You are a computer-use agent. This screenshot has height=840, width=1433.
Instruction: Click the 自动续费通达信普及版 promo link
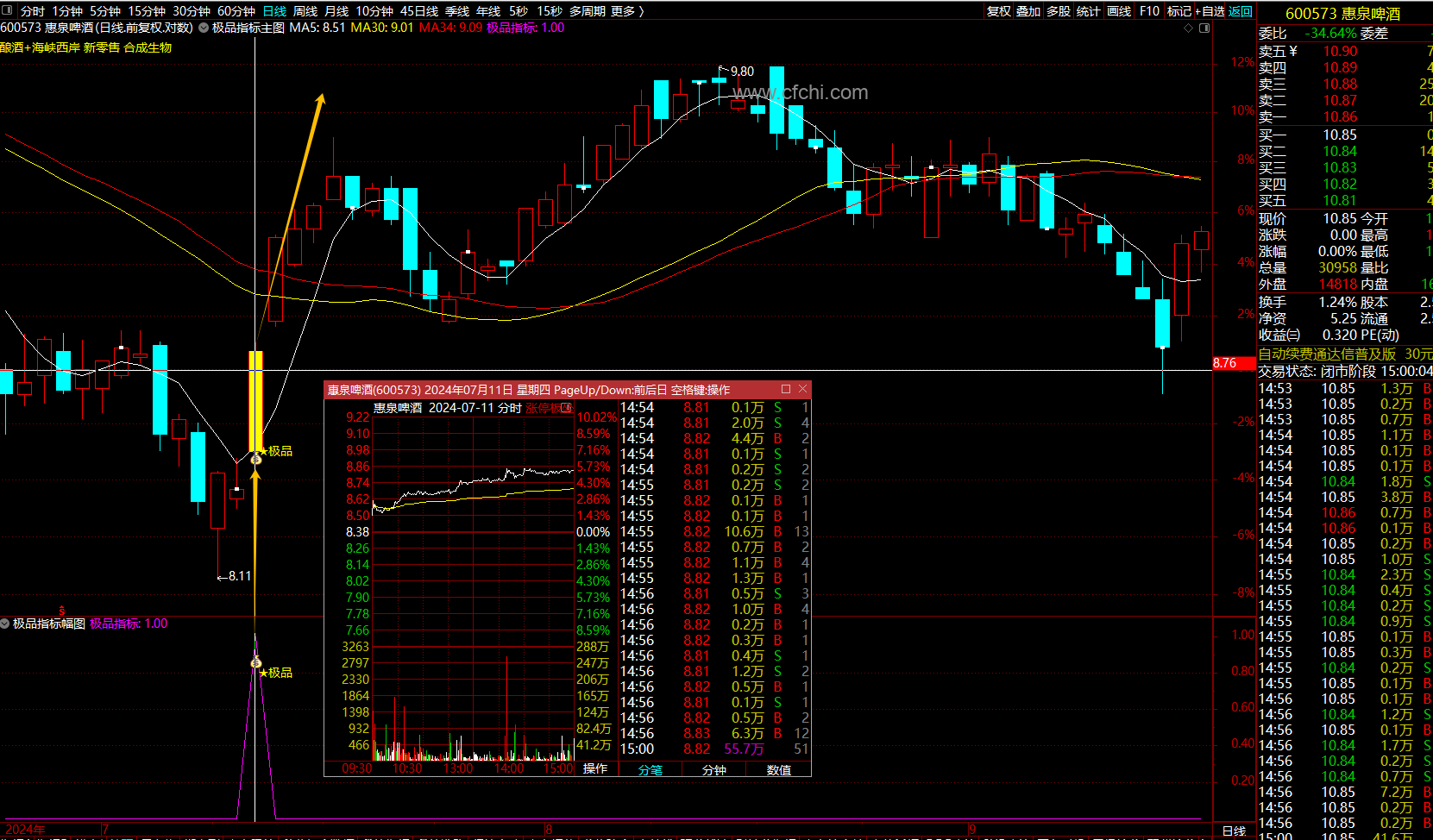1327,354
